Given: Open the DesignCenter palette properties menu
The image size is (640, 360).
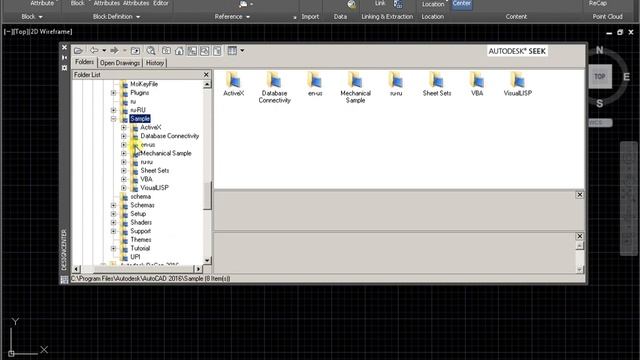Looking at the screenshot, I should 64,68.
